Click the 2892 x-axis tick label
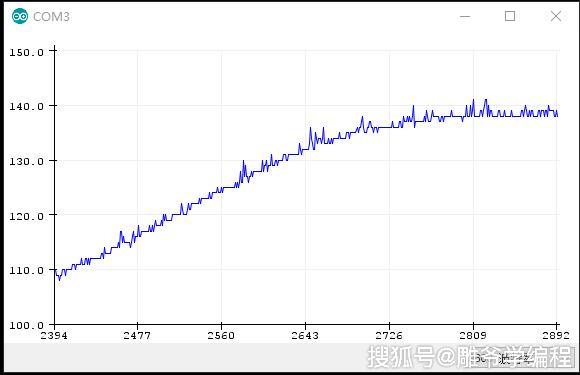This screenshot has width=580, height=375. pos(556,335)
